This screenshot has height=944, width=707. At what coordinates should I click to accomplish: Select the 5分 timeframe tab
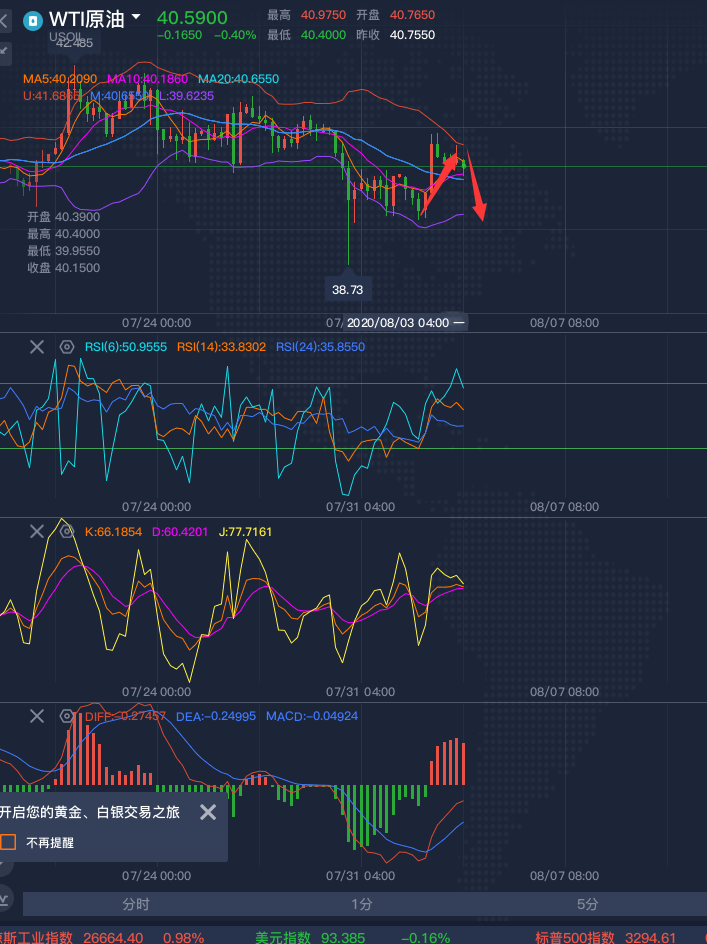[x=588, y=904]
